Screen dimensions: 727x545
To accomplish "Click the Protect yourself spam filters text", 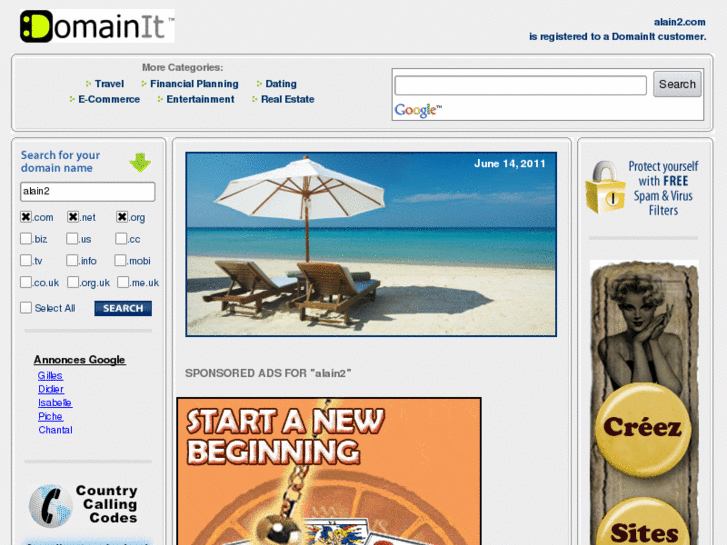I will (663, 188).
